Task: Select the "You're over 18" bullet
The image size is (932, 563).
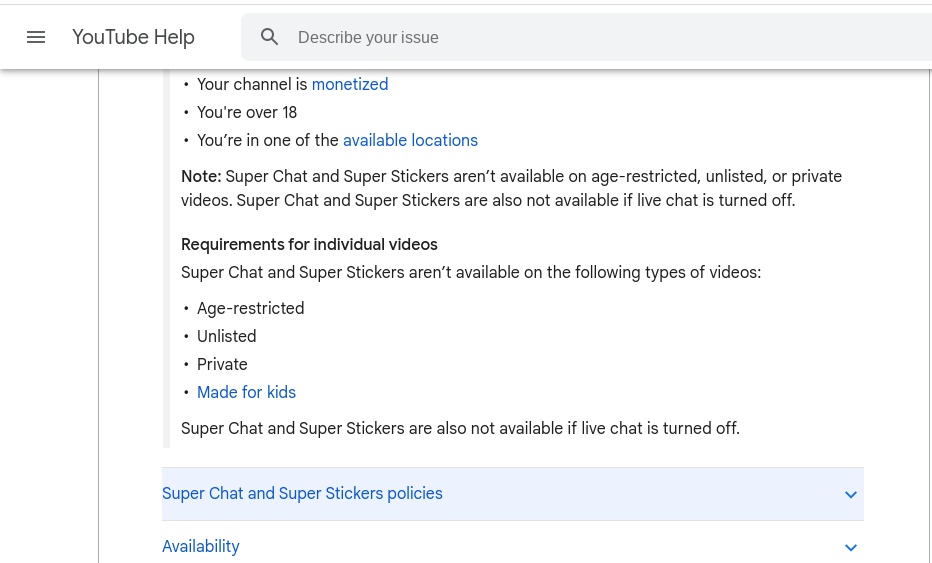Action: [247, 112]
